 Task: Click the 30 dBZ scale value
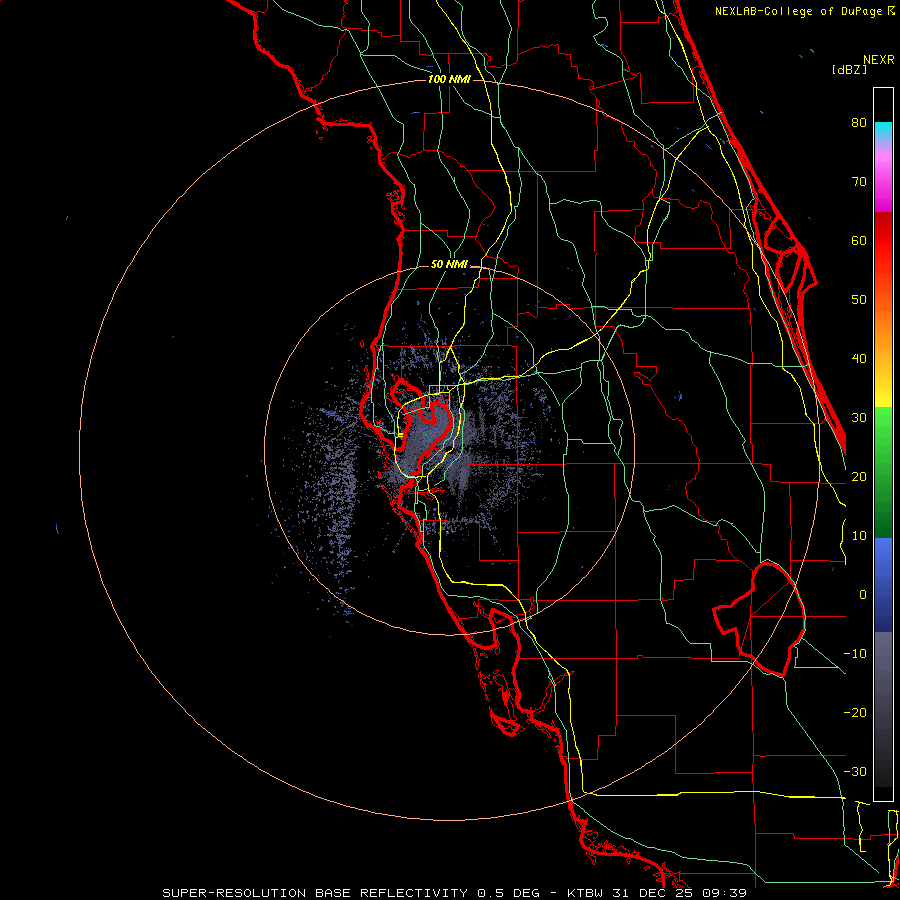(x=859, y=418)
